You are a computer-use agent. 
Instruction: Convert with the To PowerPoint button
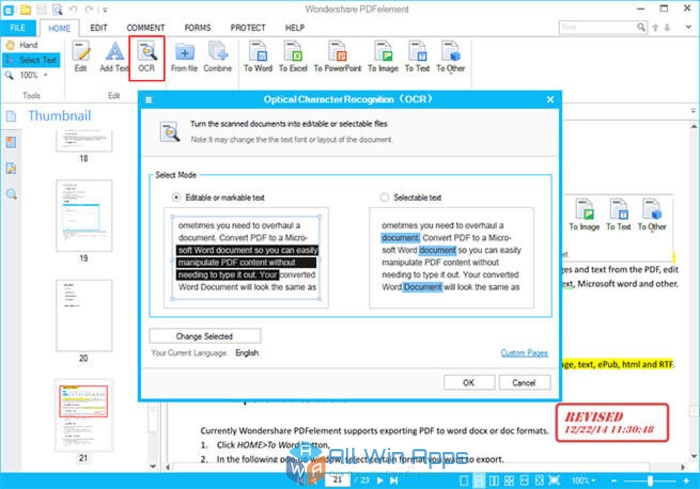pos(338,57)
